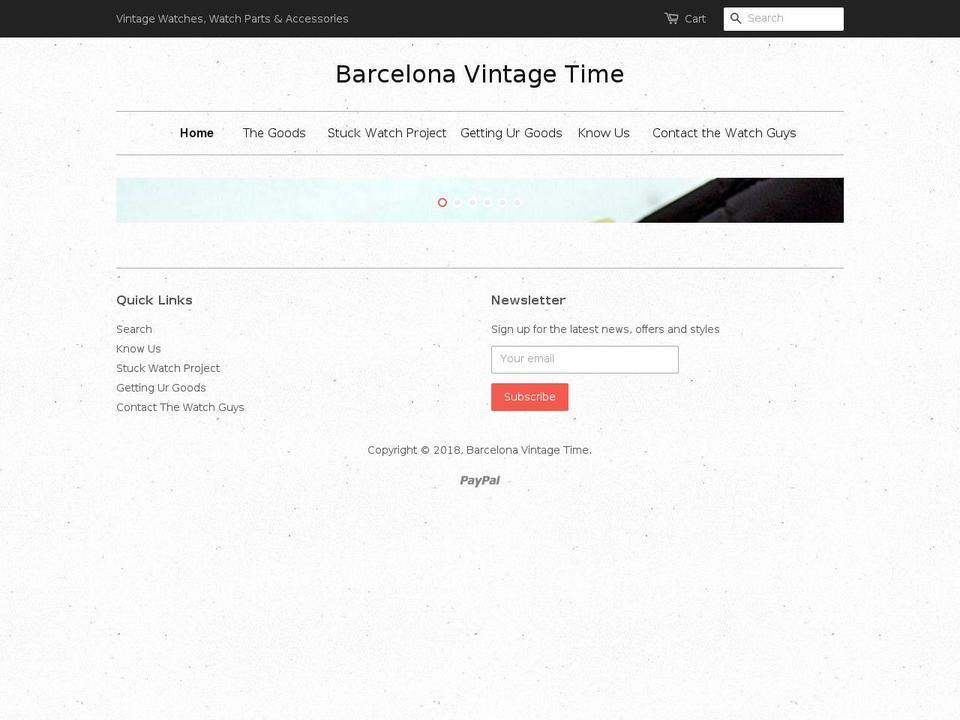Screen dimensions: 960x720
Task: Click the Quick Links heading
Action: (154, 300)
